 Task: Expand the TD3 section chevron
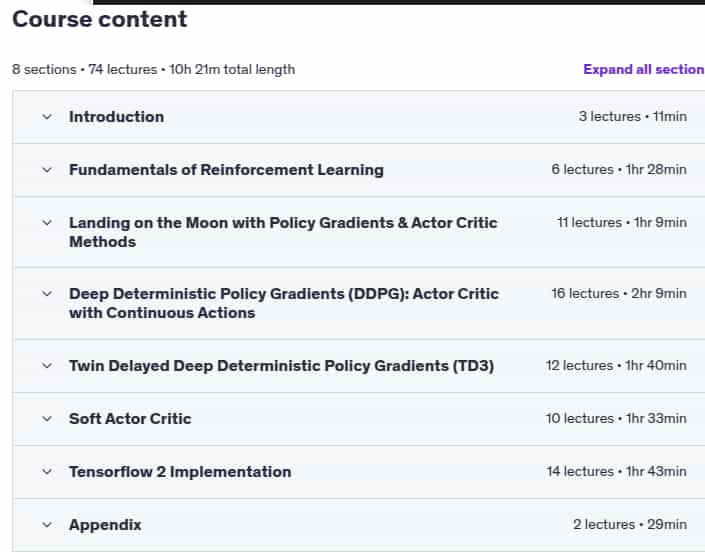pos(47,366)
